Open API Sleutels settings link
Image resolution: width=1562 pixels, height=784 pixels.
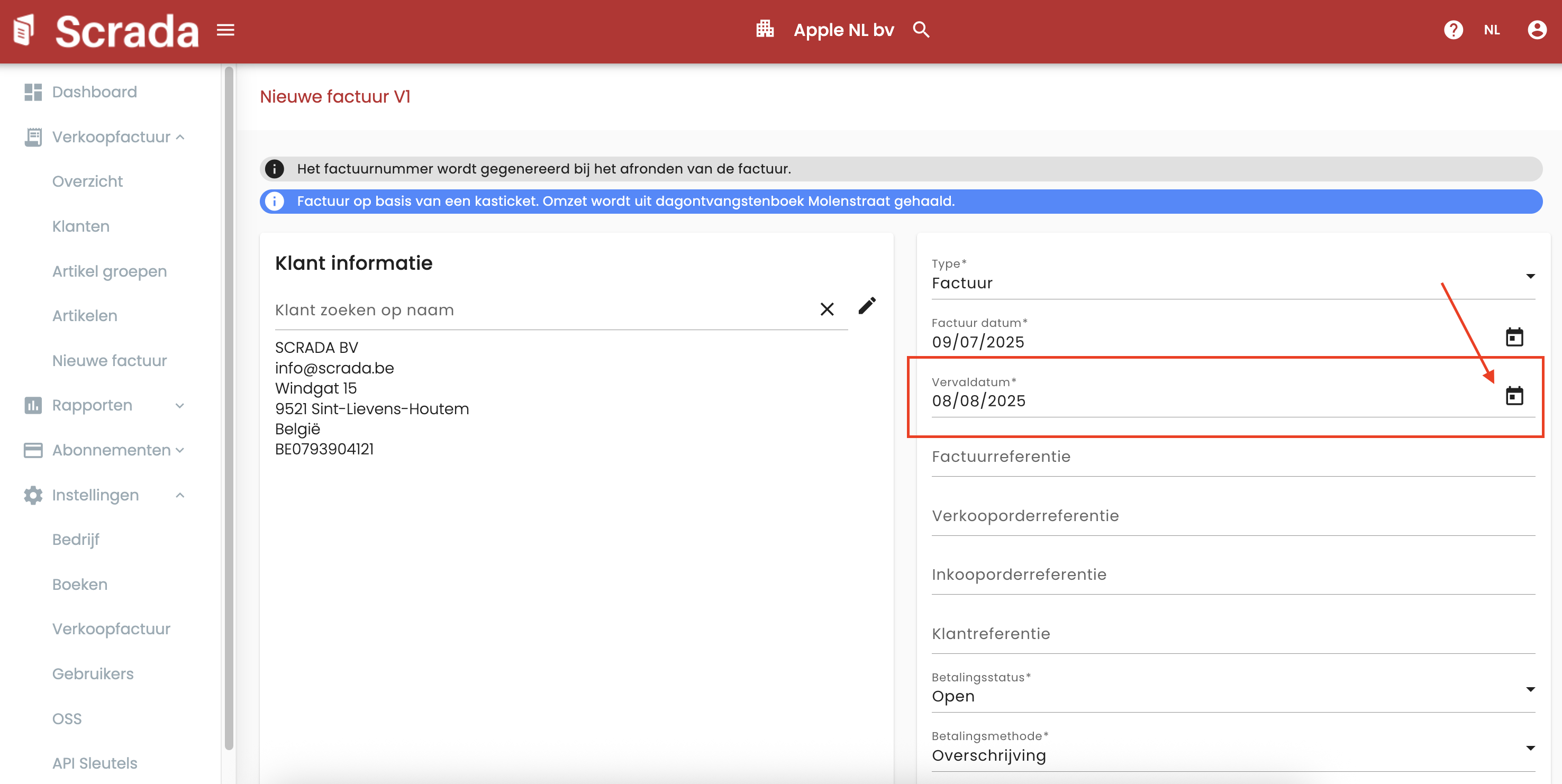[95, 763]
